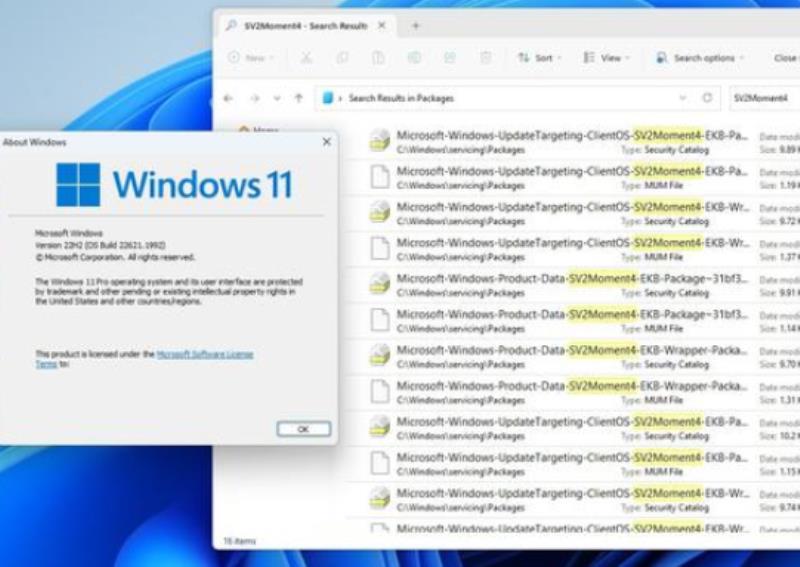The width and height of the screenshot is (800, 567).
Task: Click catalog icon of first UpdateTargeting file
Action: tap(380, 140)
